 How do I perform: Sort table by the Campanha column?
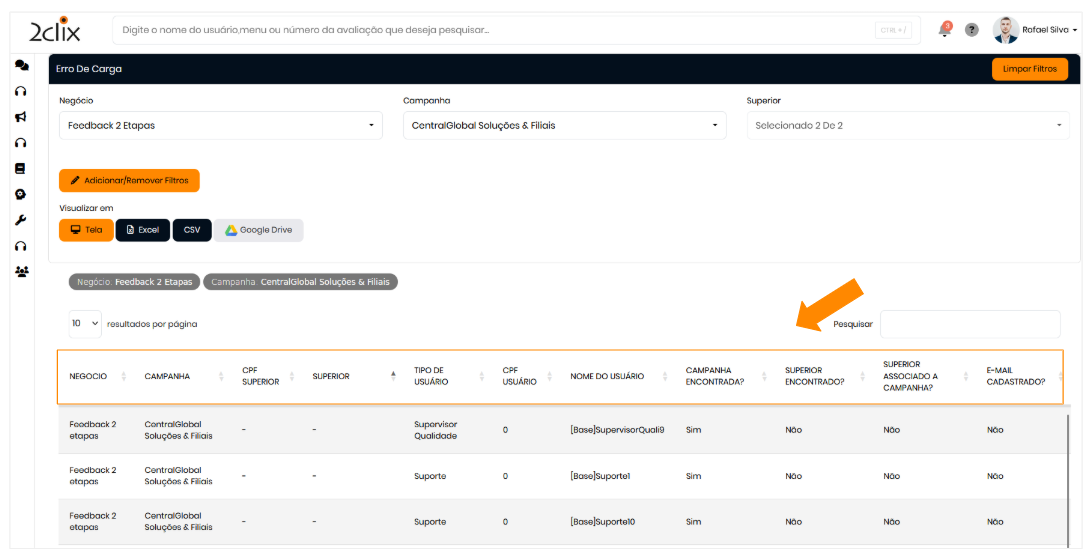click(x=180, y=377)
